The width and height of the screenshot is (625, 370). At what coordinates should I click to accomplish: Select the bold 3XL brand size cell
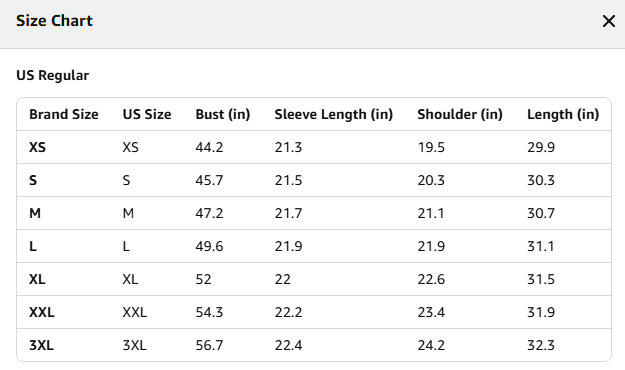[x=41, y=345]
